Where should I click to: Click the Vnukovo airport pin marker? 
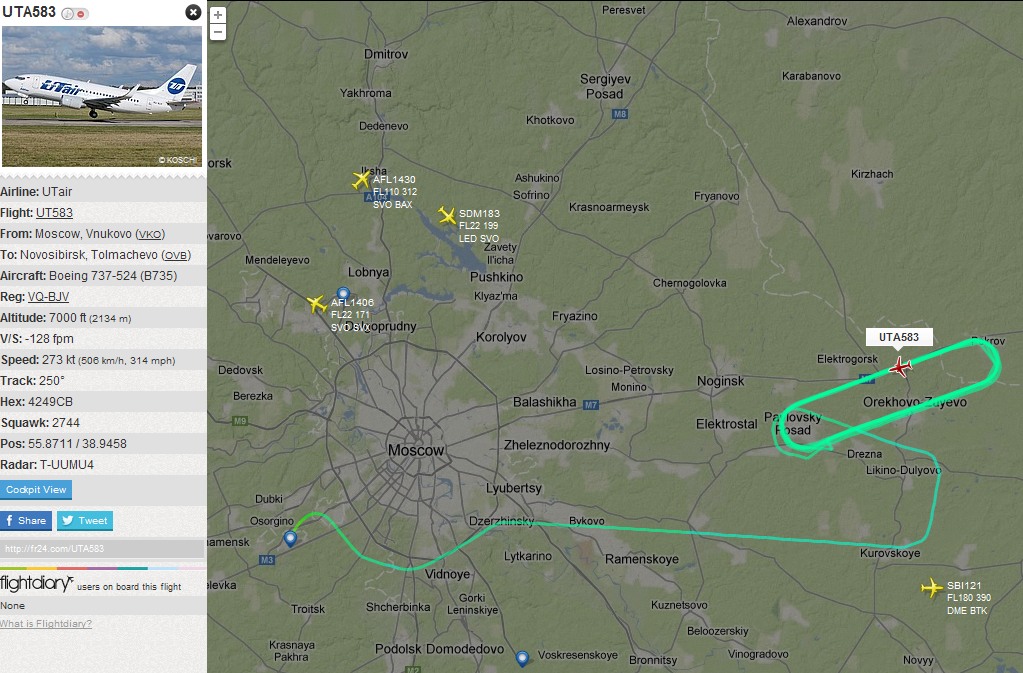[290, 539]
